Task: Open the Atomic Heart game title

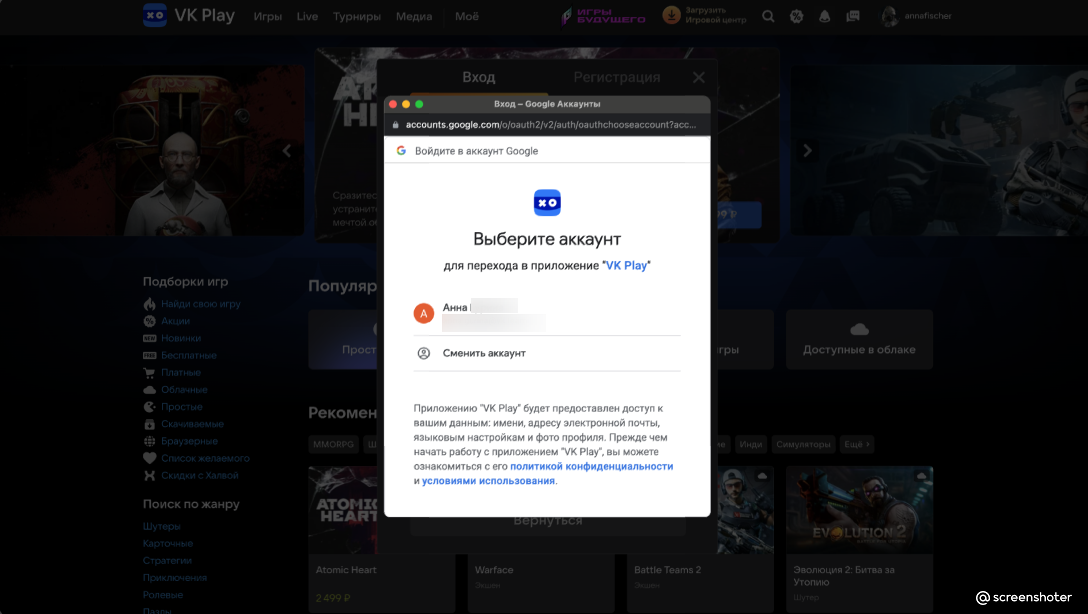Action: click(346, 570)
